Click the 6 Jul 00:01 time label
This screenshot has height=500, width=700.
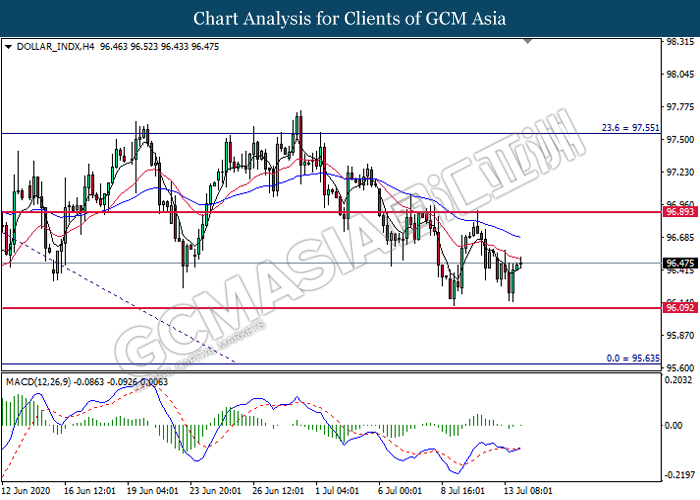coord(400,491)
